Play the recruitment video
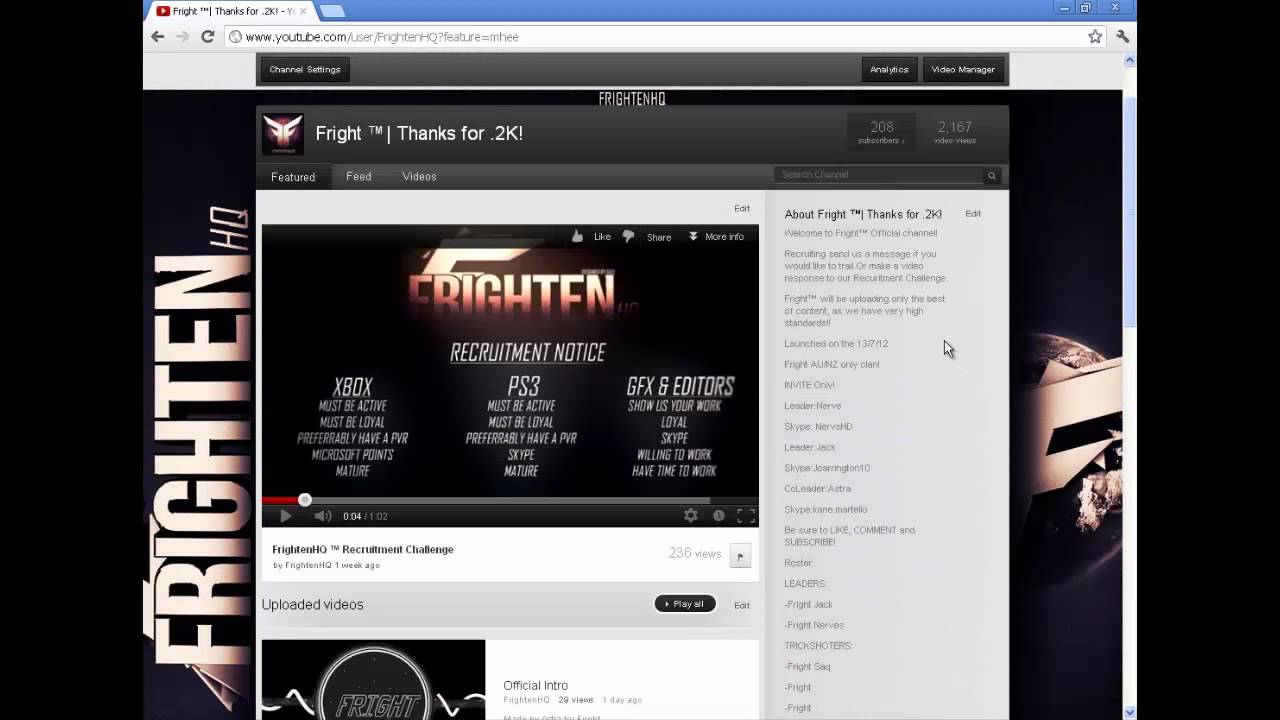Viewport: 1280px width, 720px height. click(285, 516)
